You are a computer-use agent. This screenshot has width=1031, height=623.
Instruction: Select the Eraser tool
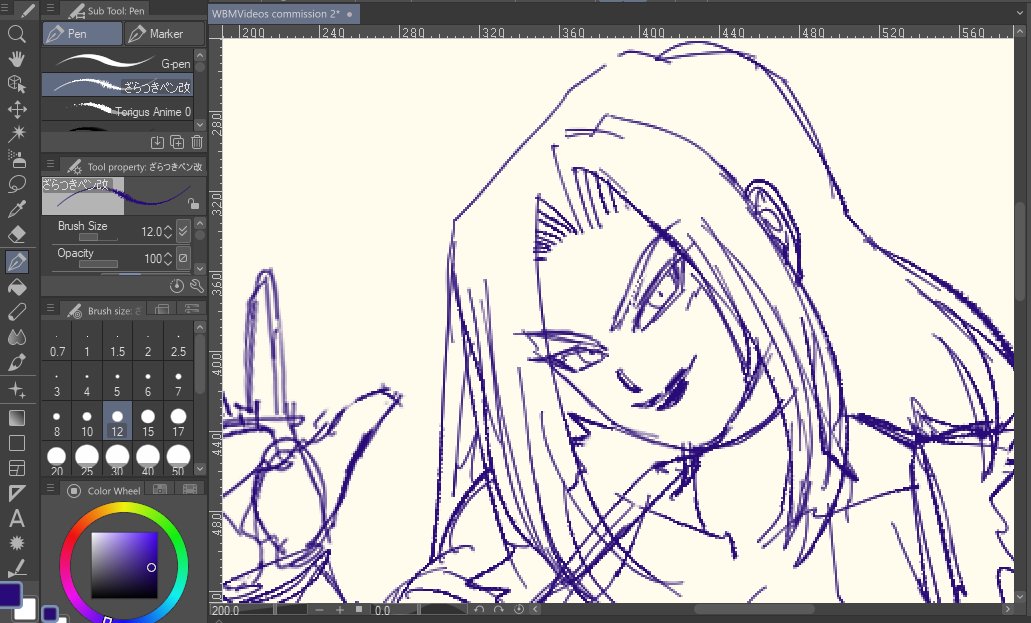16,234
